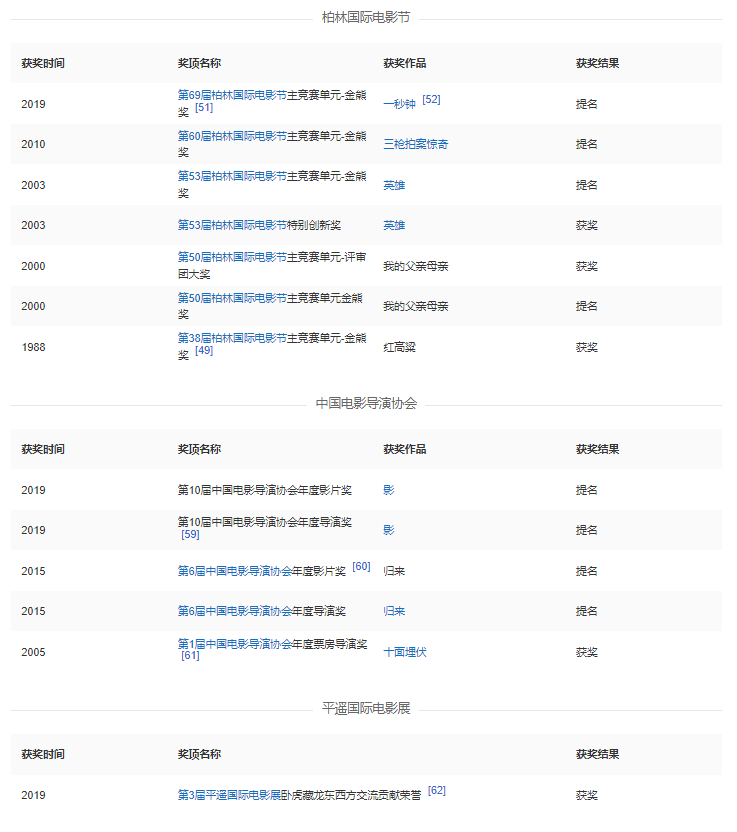Screen dimensions: 737x832
Task: Click citation [52] beside 一秒钟
Action: [x=431, y=100]
